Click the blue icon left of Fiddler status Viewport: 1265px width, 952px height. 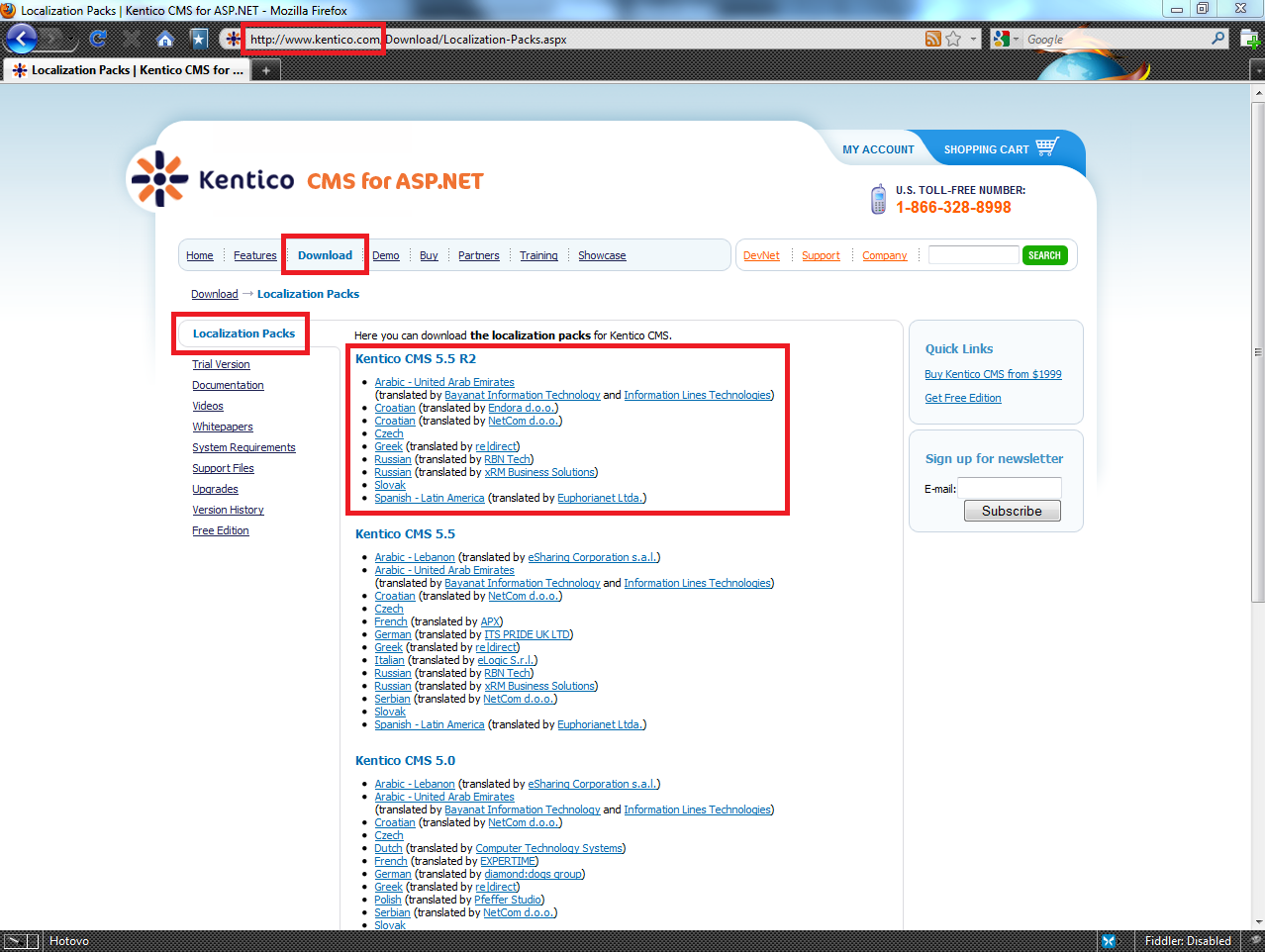click(1109, 940)
